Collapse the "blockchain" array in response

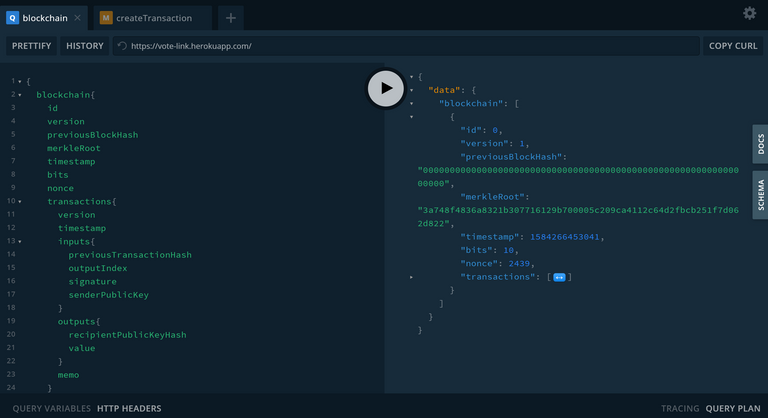click(x=411, y=103)
